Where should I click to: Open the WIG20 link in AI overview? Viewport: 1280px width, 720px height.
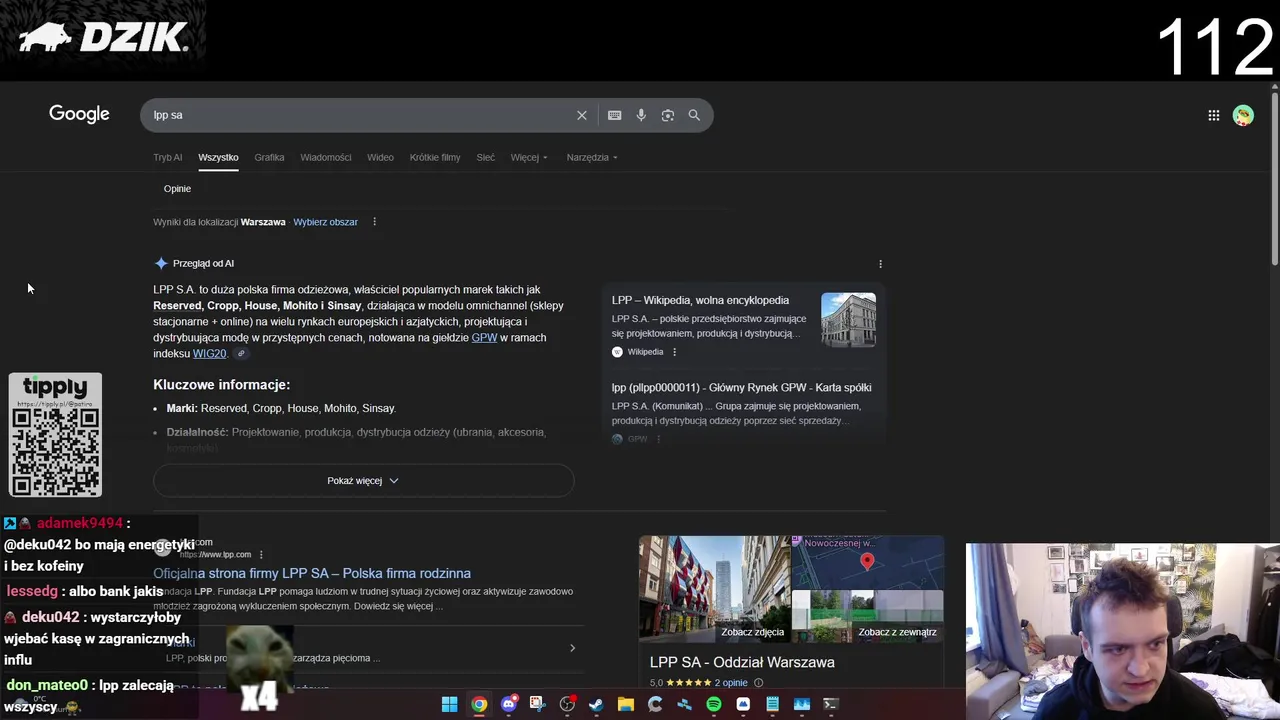[210, 354]
